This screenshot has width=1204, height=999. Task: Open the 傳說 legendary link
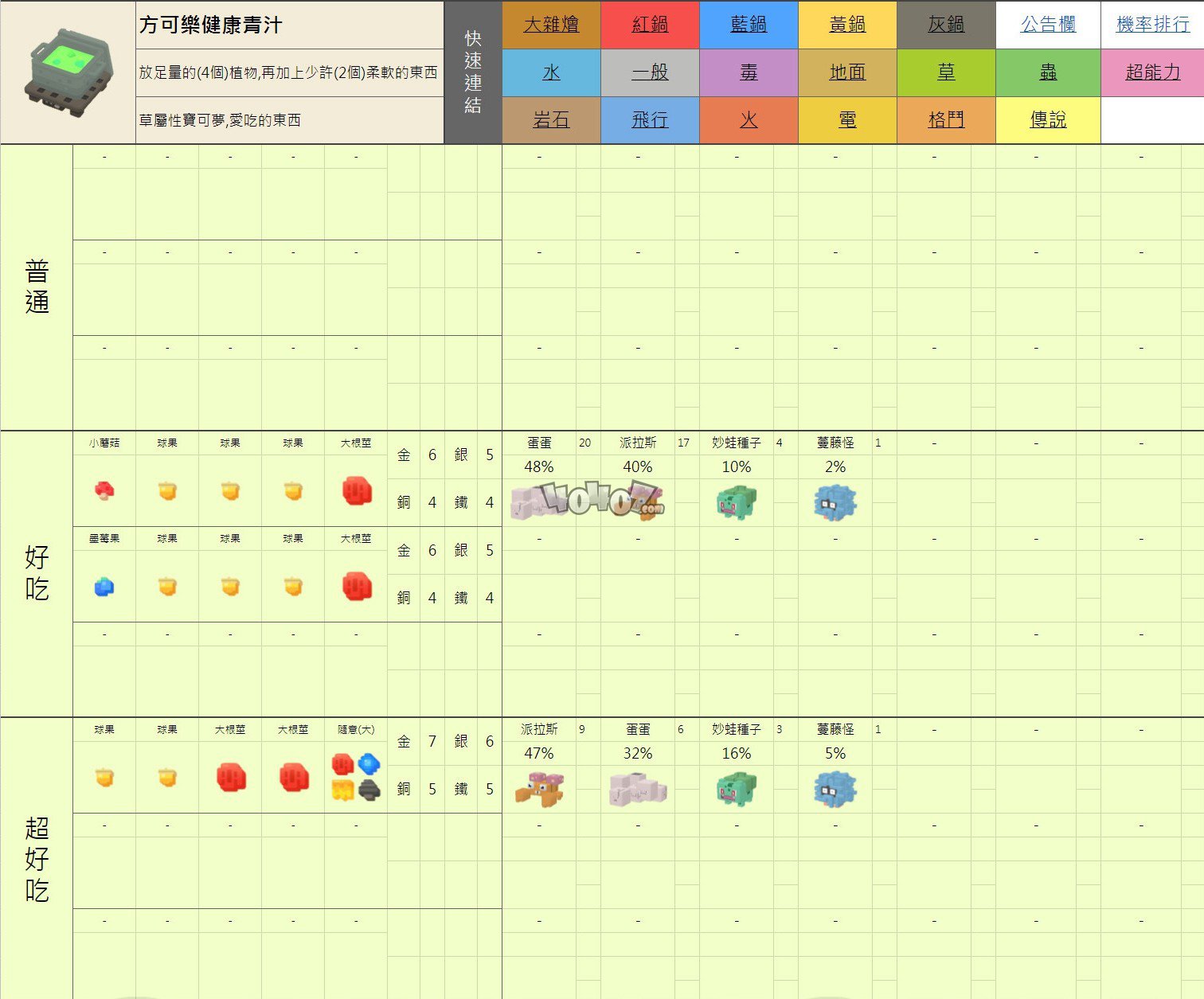[x=1048, y=120]
